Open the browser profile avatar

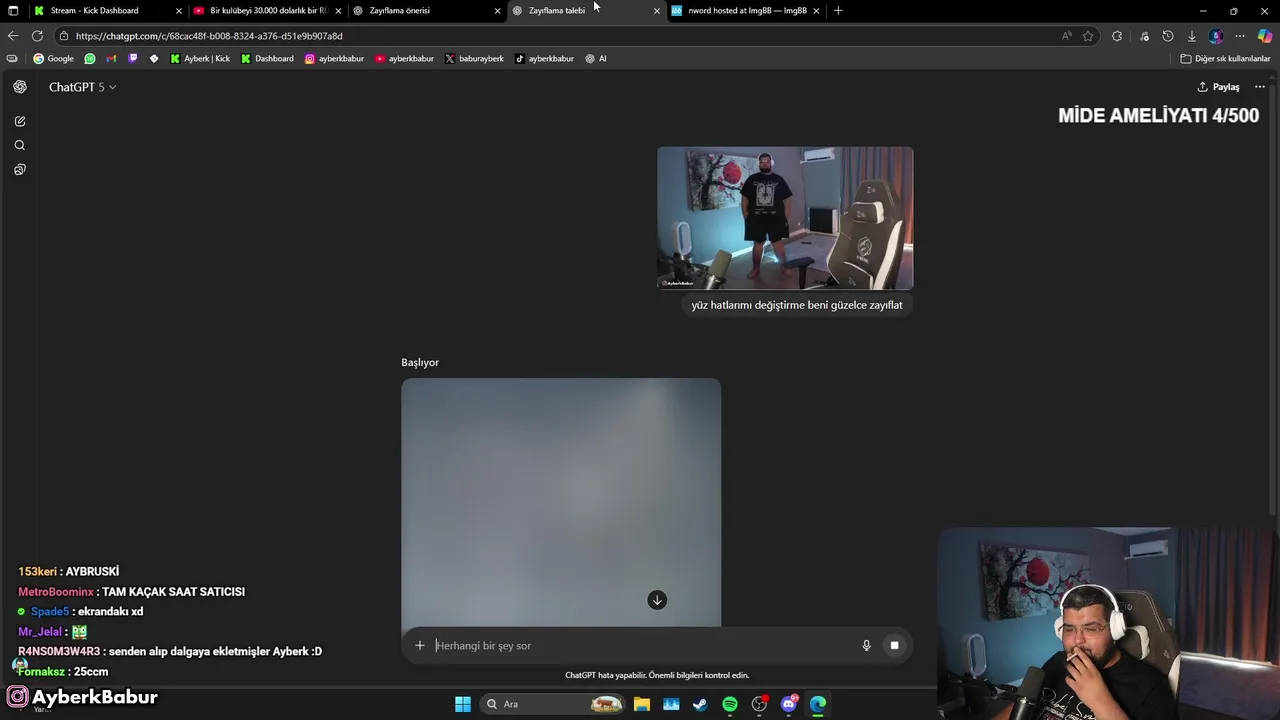(x=1215, y=36)
